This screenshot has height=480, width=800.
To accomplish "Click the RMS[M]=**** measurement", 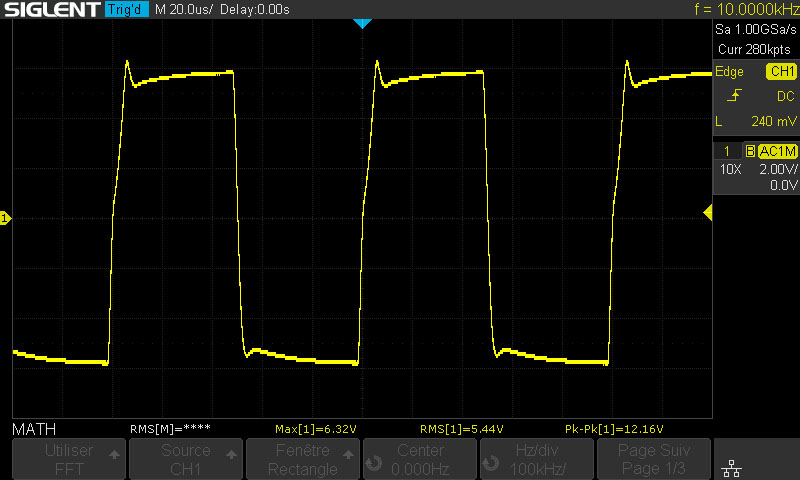I will tap(170, 429).
